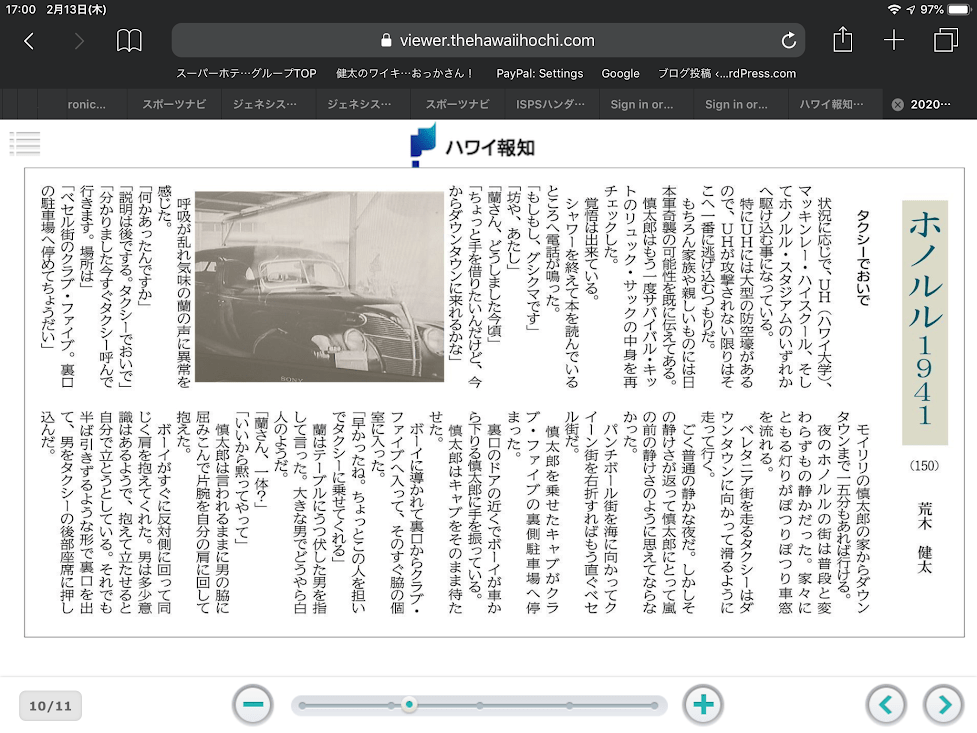
Task: Zoom in with the plus button
Action: pos(703,705)
